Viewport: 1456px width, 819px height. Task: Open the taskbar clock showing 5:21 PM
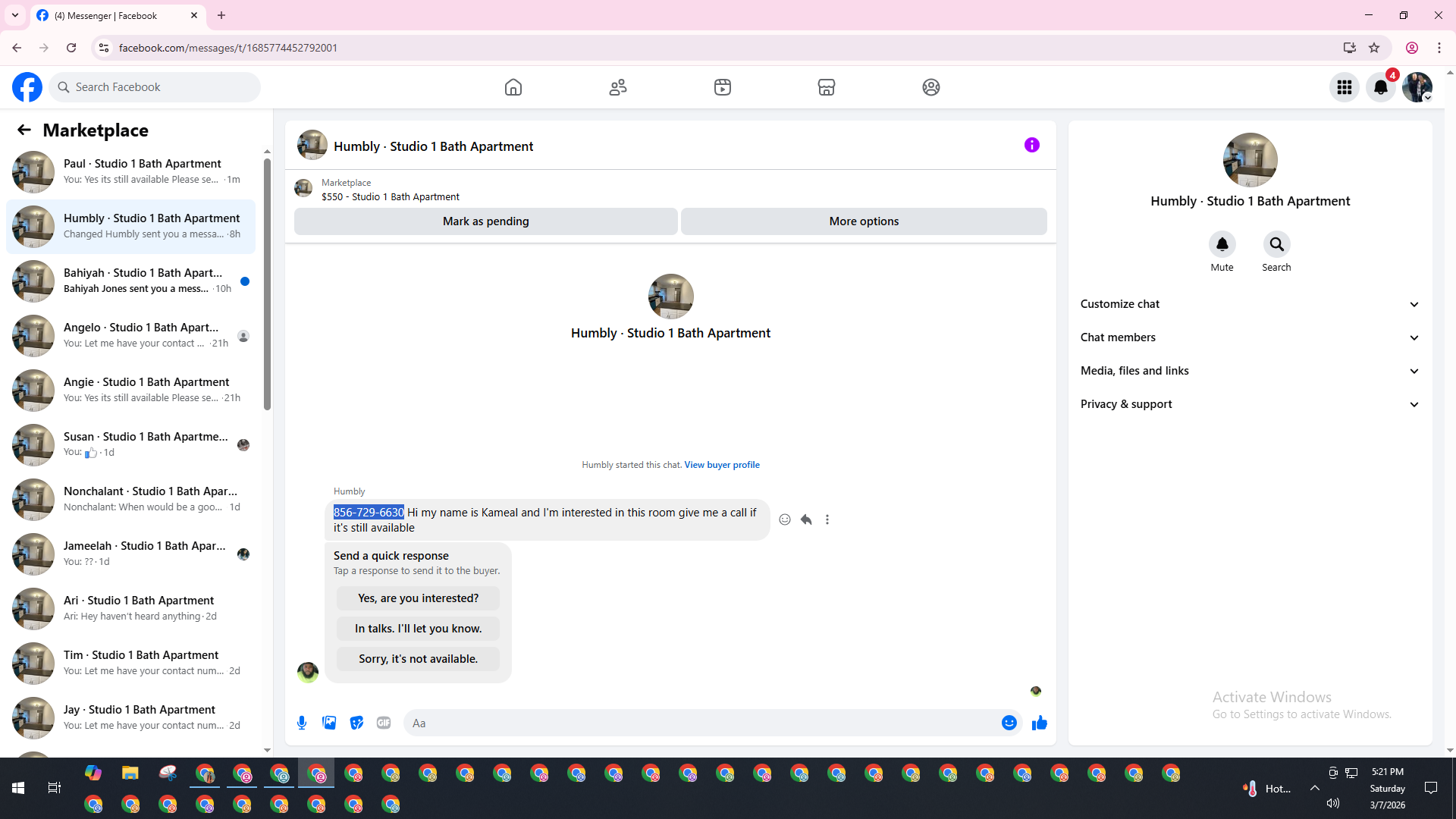pyautogui.click(x=1388, y=788)
